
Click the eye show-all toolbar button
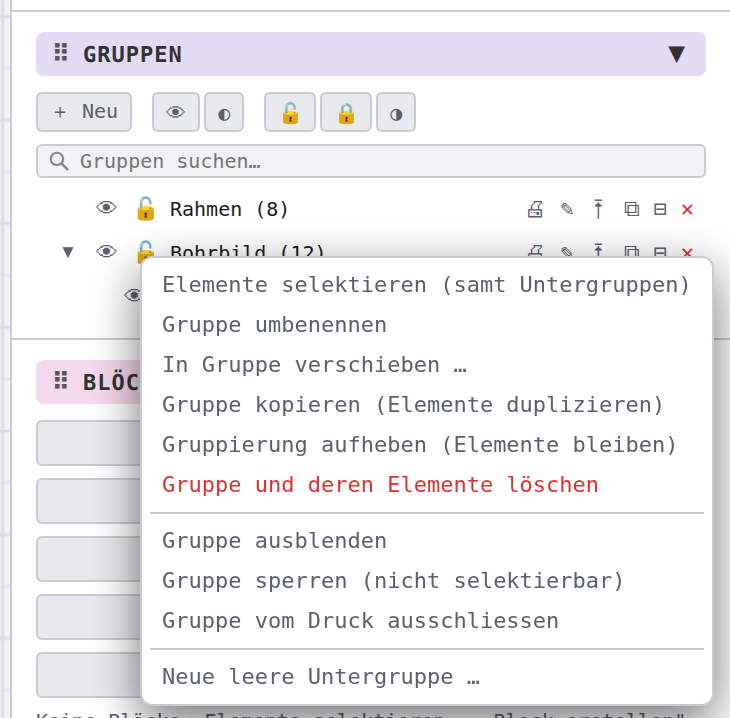point(176,112)
